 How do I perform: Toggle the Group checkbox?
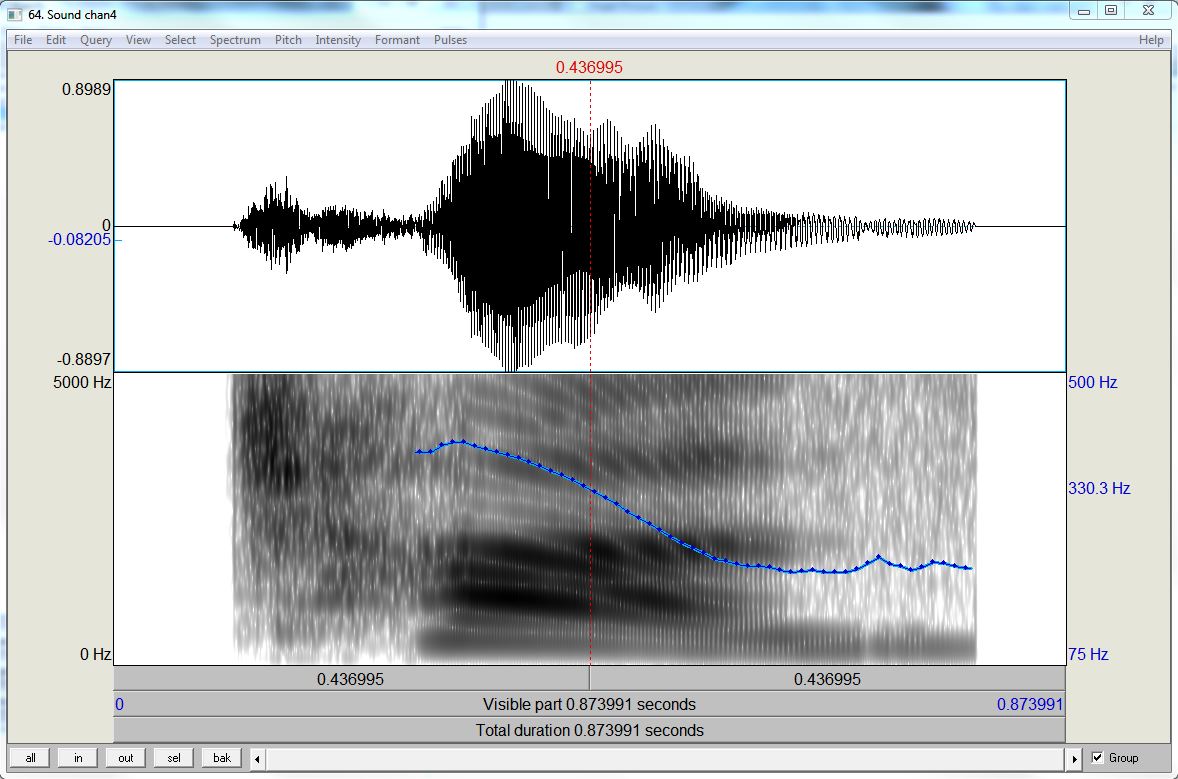[1098, 757]
